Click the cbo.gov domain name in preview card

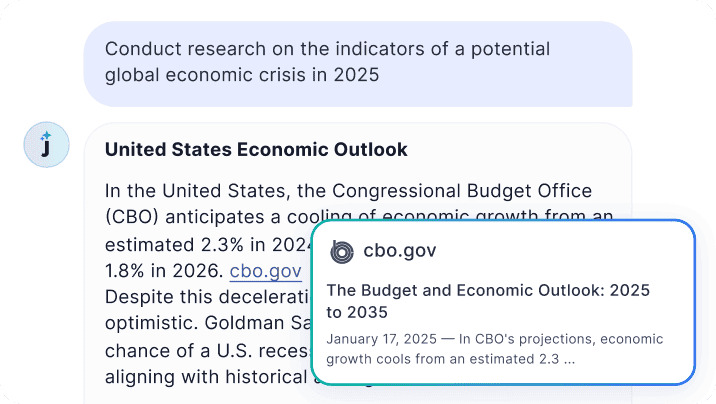click(400, 250)
